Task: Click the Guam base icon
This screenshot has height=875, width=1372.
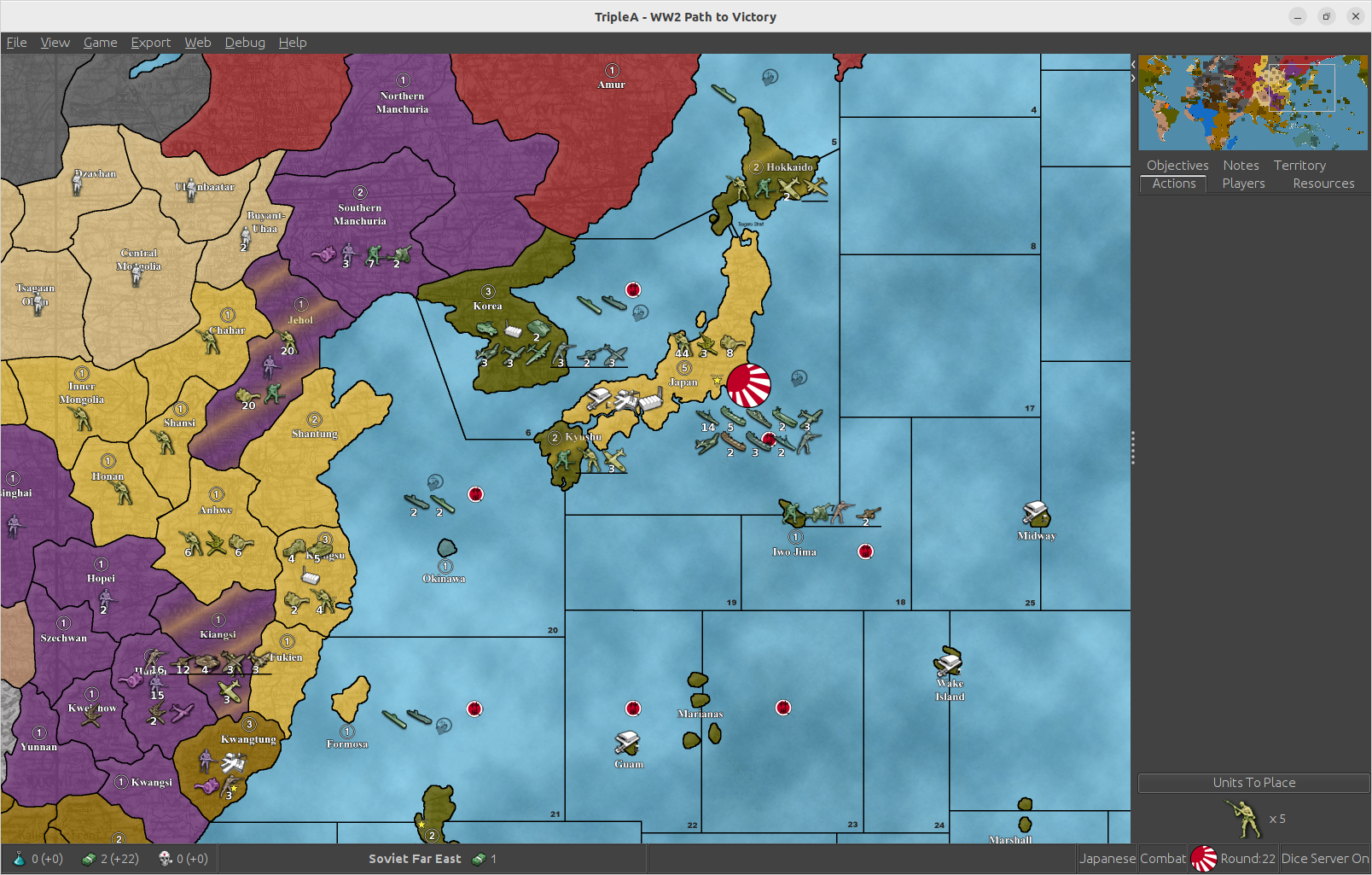Action: tap(627, 743)
